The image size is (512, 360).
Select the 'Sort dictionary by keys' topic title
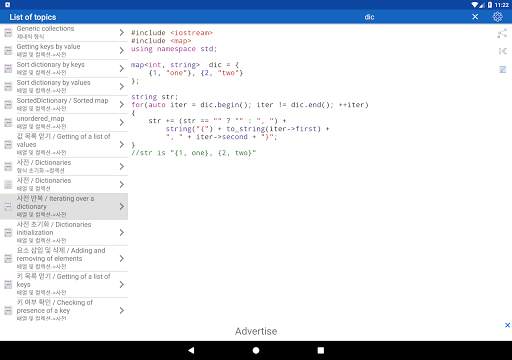[50, 65]
